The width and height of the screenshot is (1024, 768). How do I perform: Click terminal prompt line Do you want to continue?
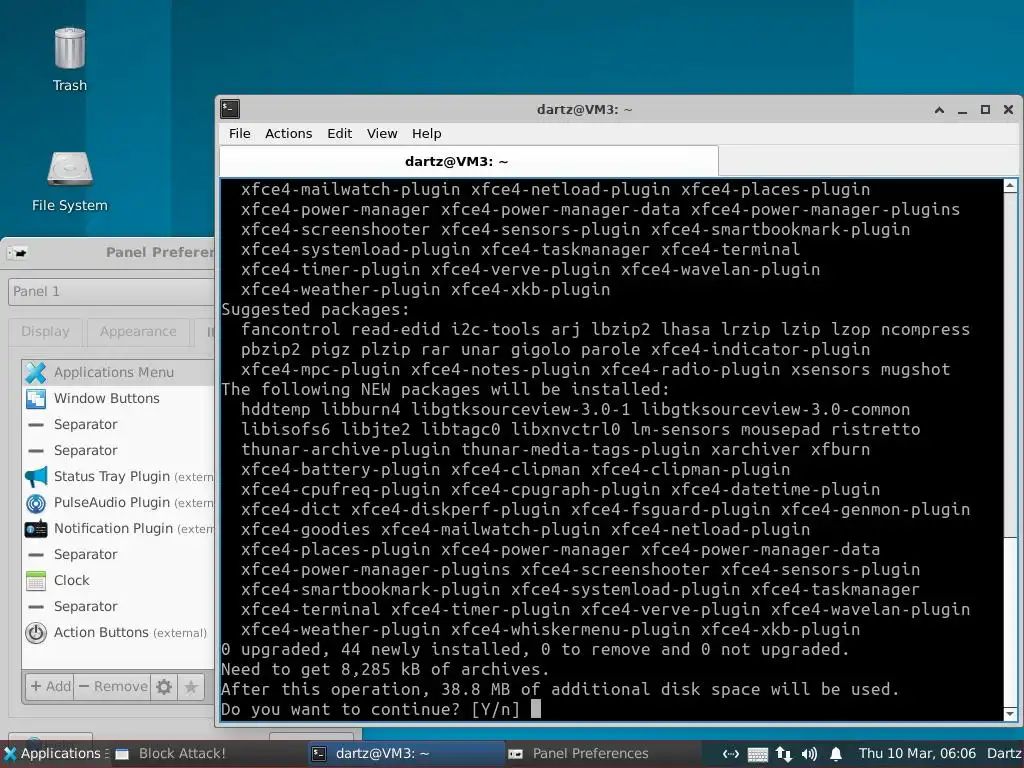371,709
